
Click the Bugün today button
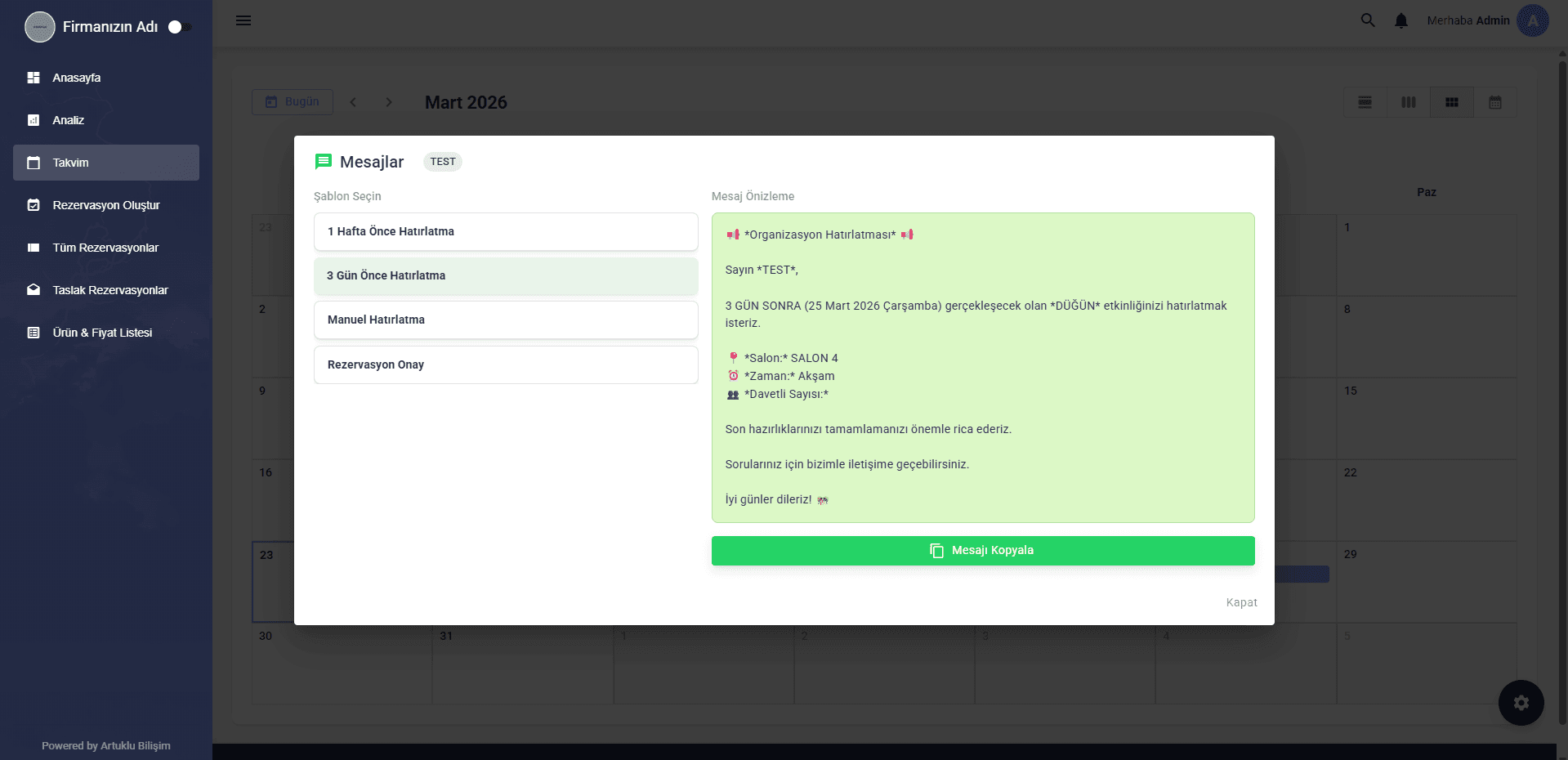coord(293,102)
